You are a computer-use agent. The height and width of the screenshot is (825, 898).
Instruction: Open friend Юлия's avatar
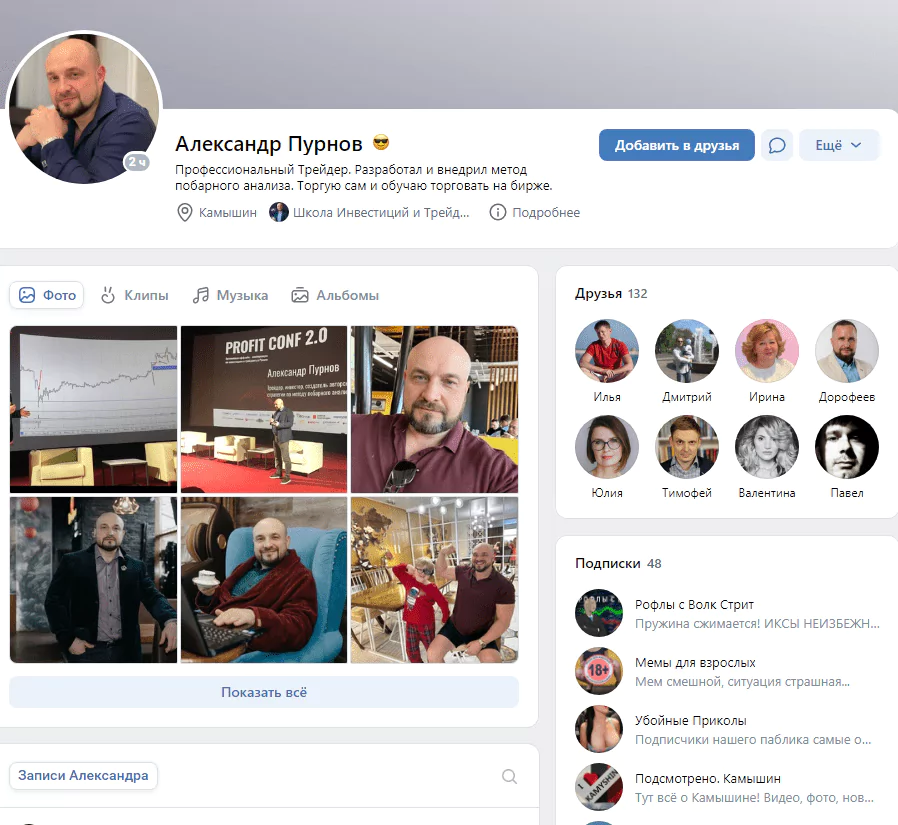coord(606,447)
